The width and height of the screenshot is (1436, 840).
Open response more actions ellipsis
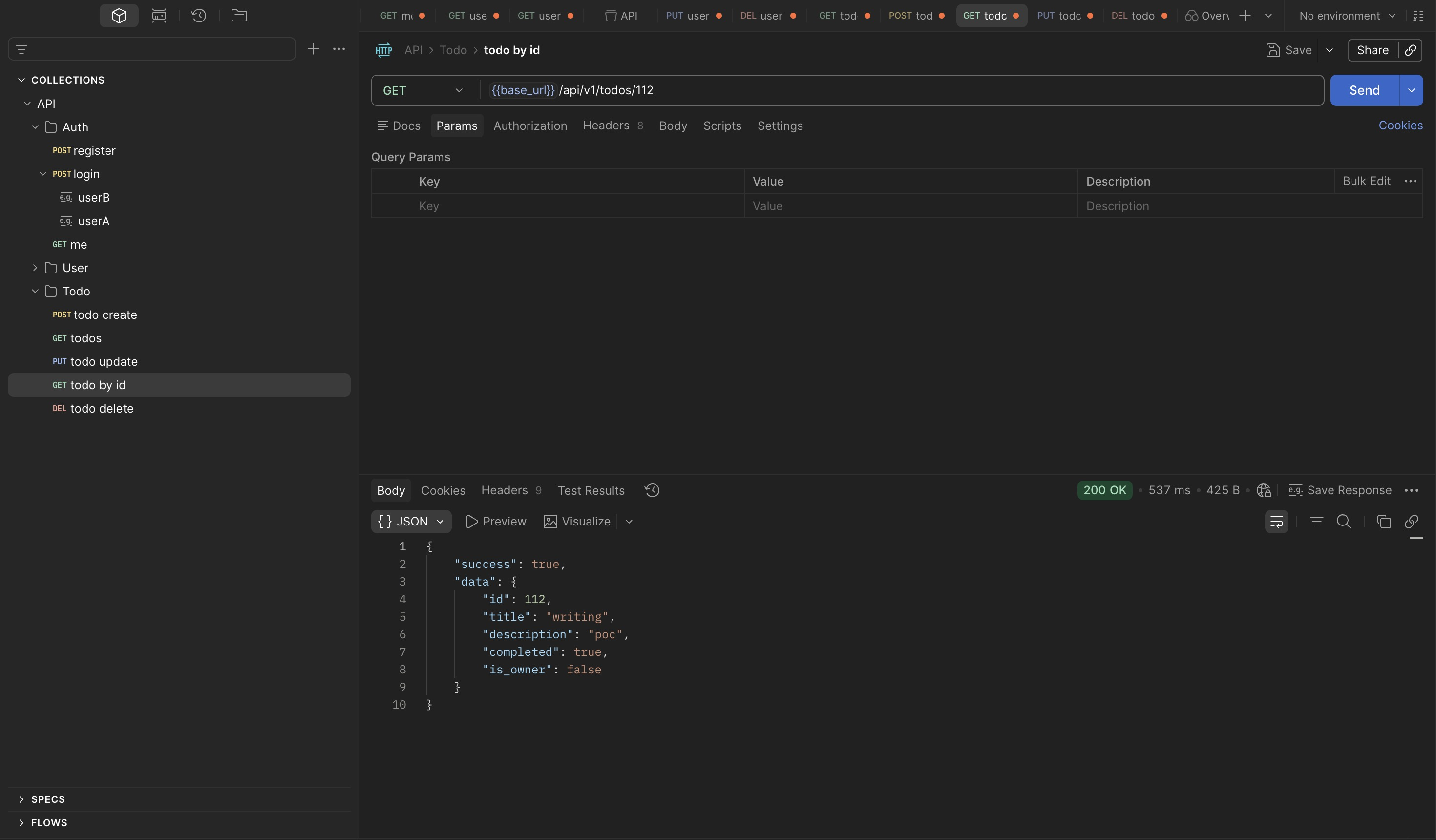[1412, 490]
